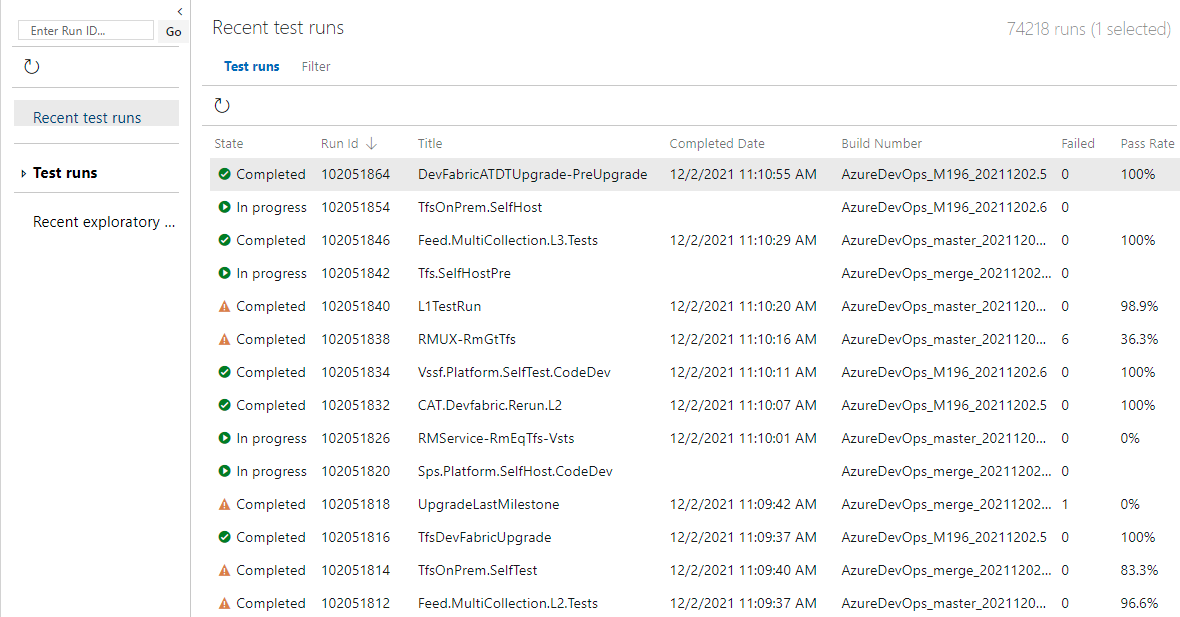1180x617 pixels.
Task: Click the refresh icon above the test runs list
Action: pos(222,104)
